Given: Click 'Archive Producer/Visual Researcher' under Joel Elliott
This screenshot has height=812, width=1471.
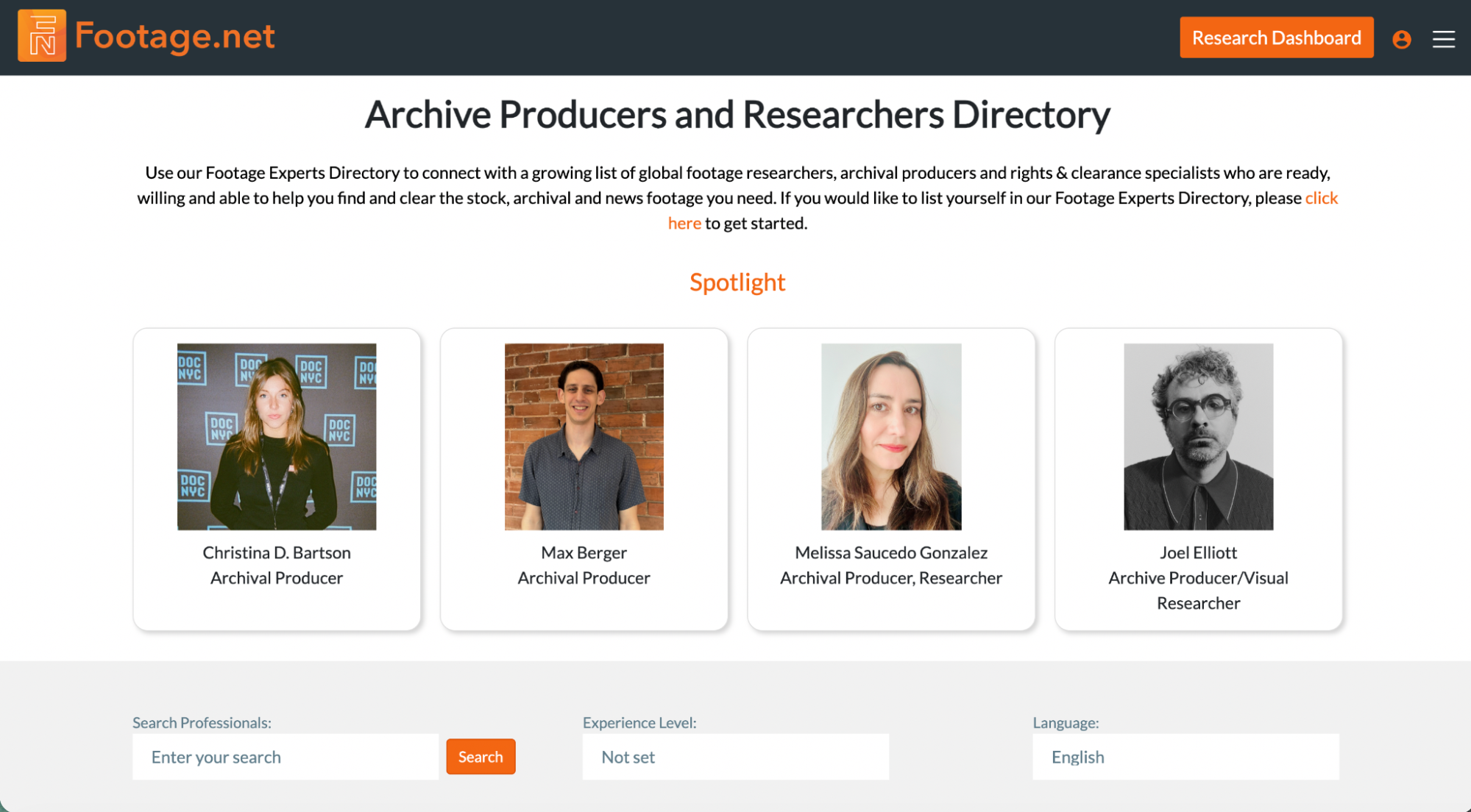Looking at the screenshot, I should coord(1198,591).
